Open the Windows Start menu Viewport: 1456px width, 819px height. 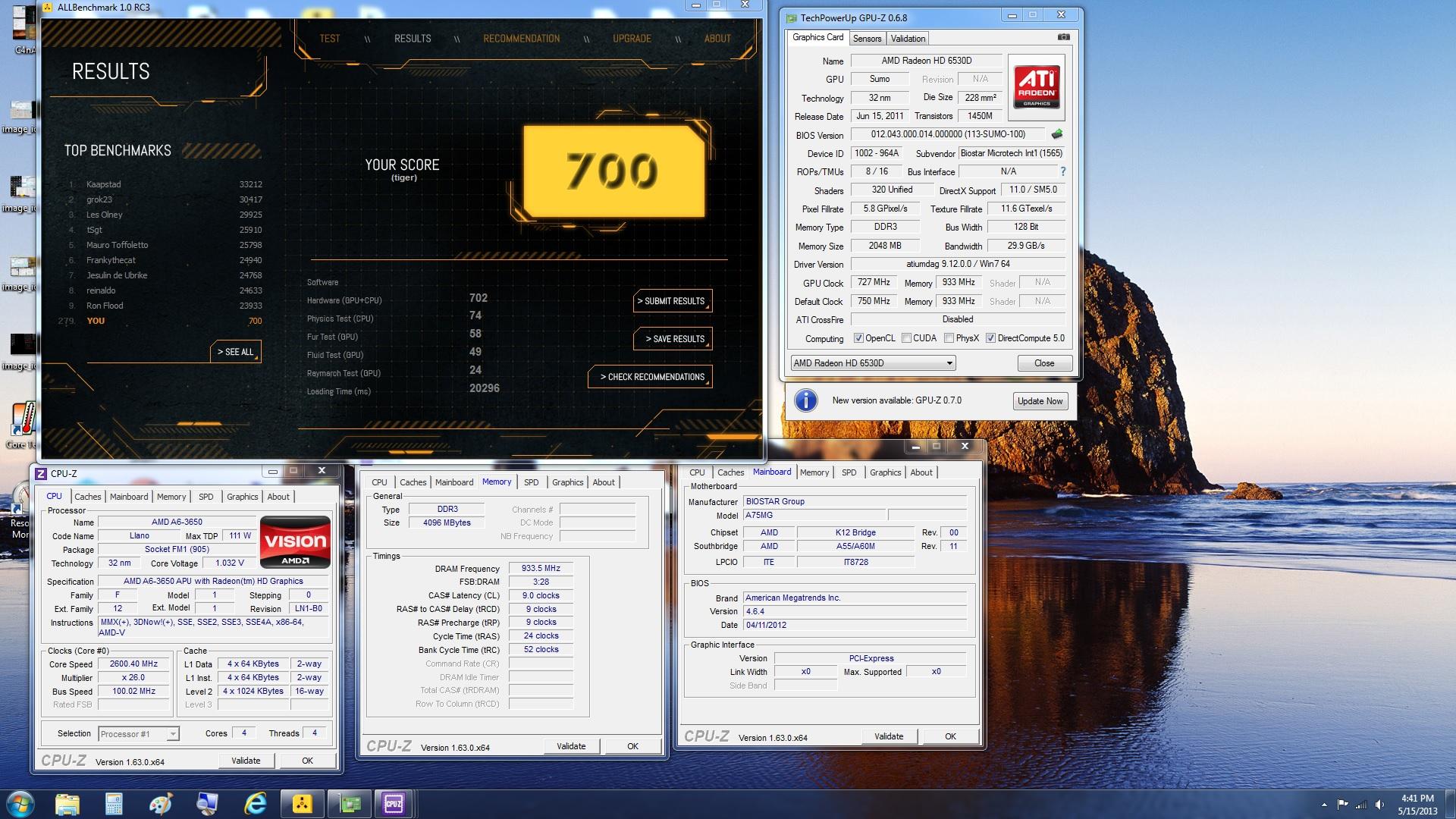pos(20,804)
